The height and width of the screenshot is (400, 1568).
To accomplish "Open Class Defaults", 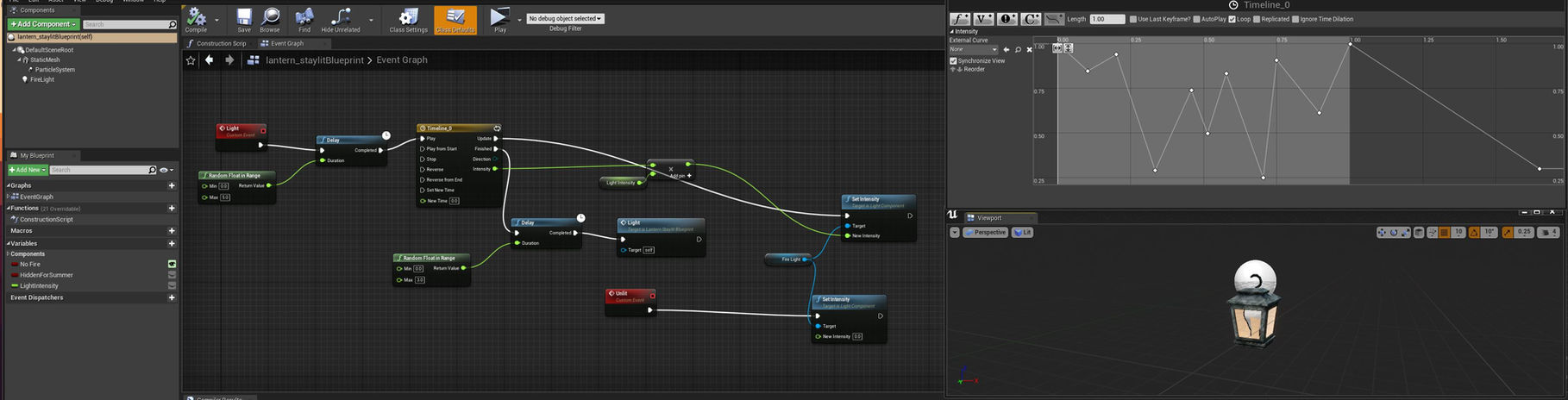I will pos(455,19).
